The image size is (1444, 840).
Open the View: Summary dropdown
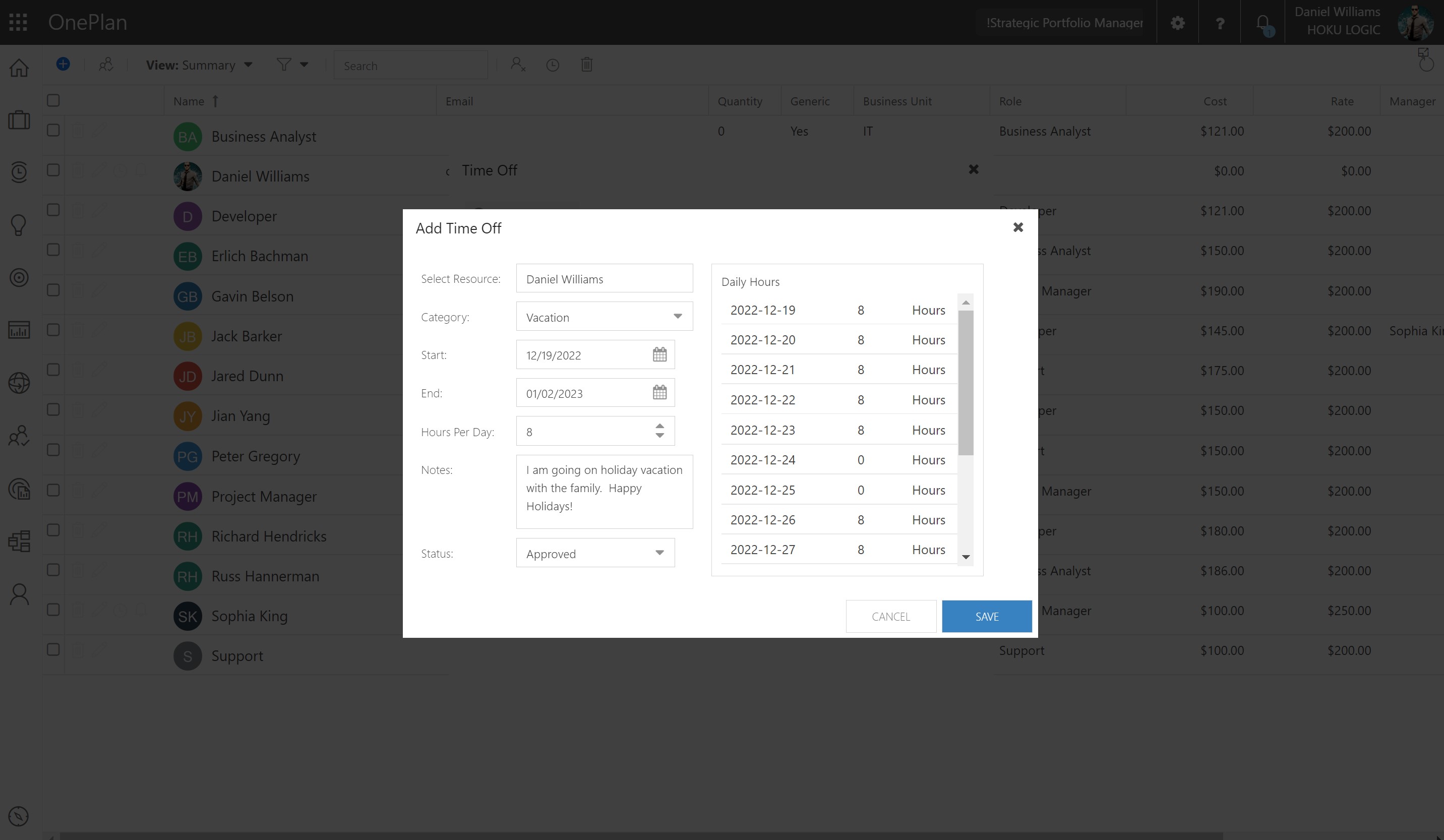(x=199, y=65)
